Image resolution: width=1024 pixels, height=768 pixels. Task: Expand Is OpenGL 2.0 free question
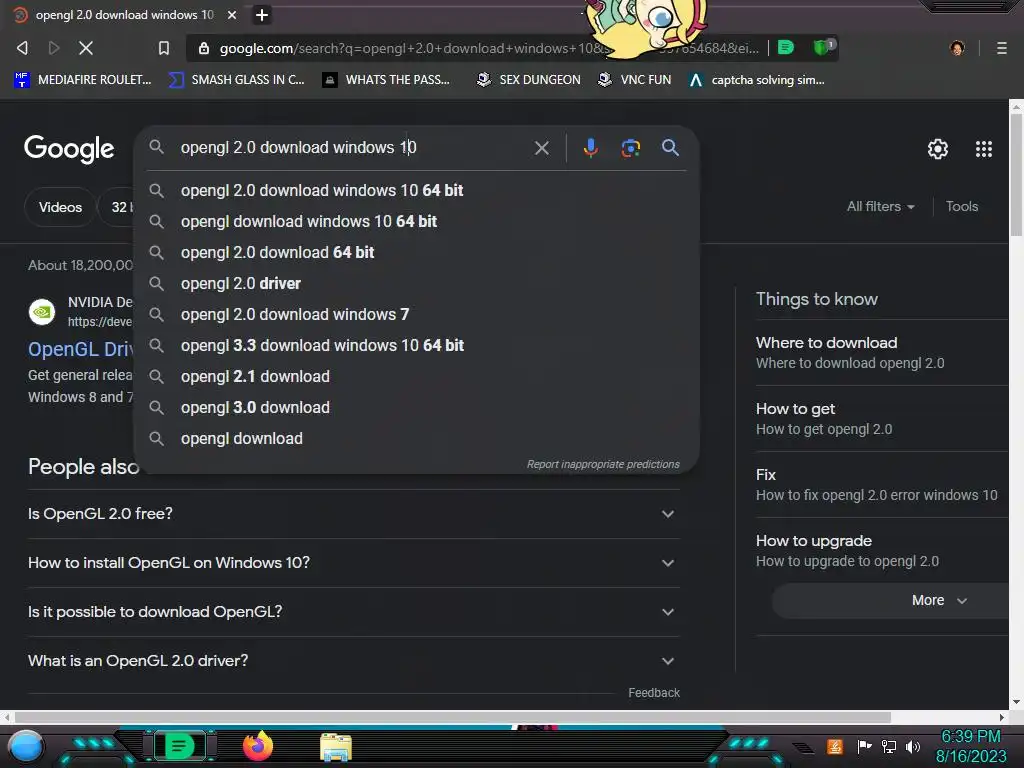click(x=353, y=514)
